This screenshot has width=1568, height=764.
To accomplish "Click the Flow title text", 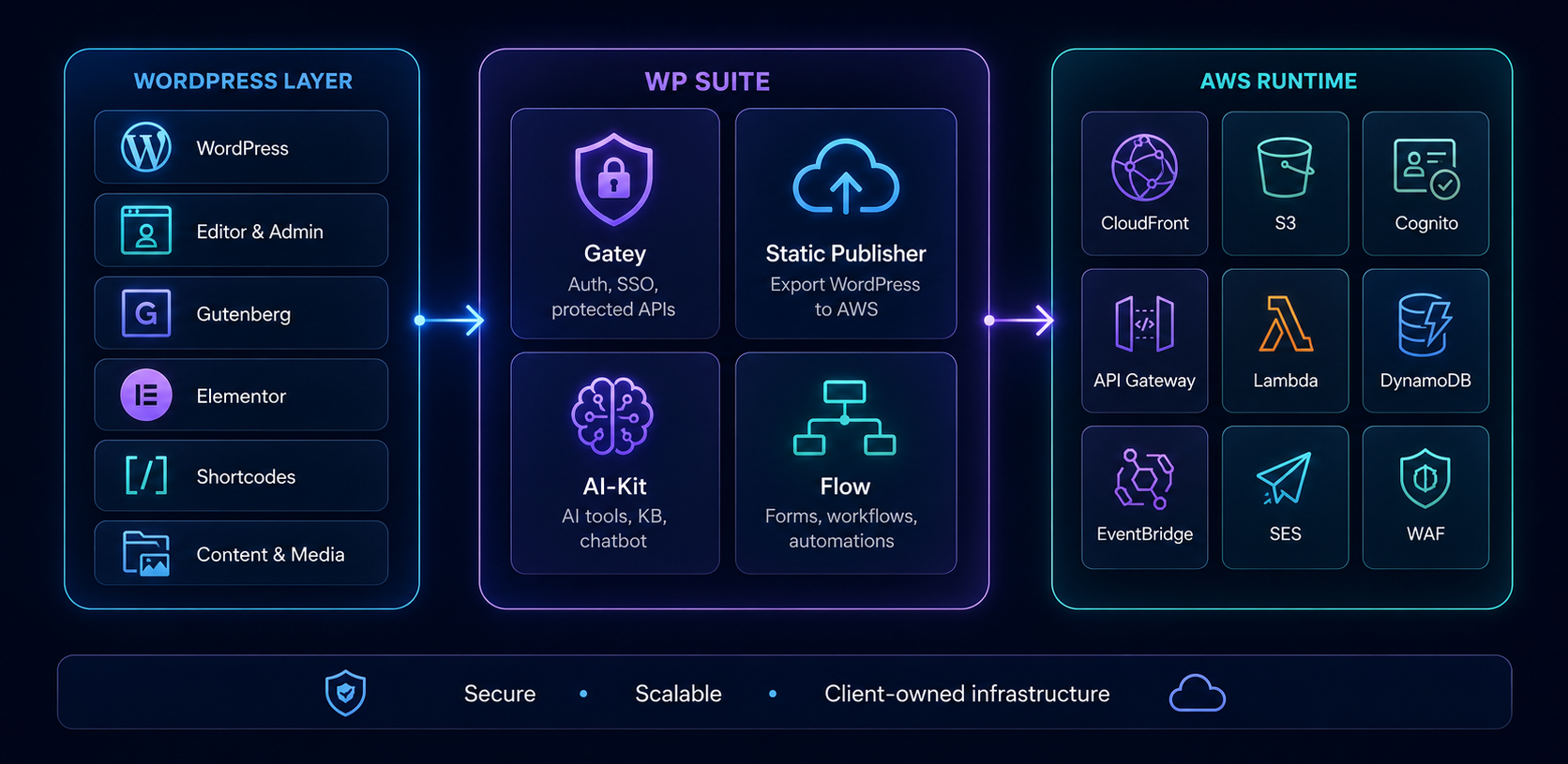I will point(845,487).
